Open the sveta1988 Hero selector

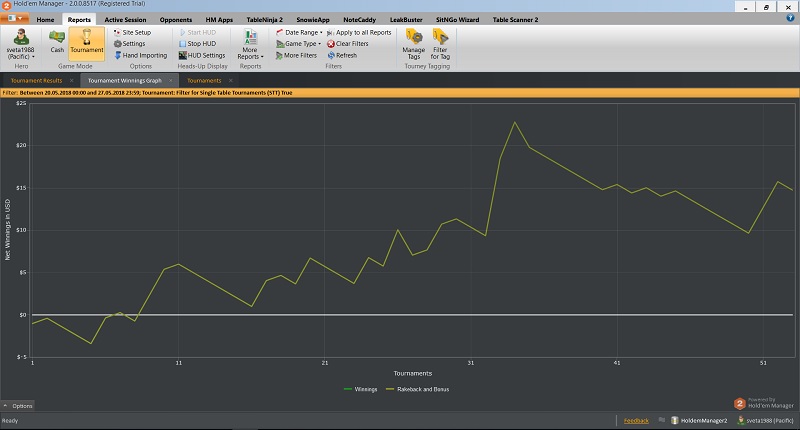point(21,44)
